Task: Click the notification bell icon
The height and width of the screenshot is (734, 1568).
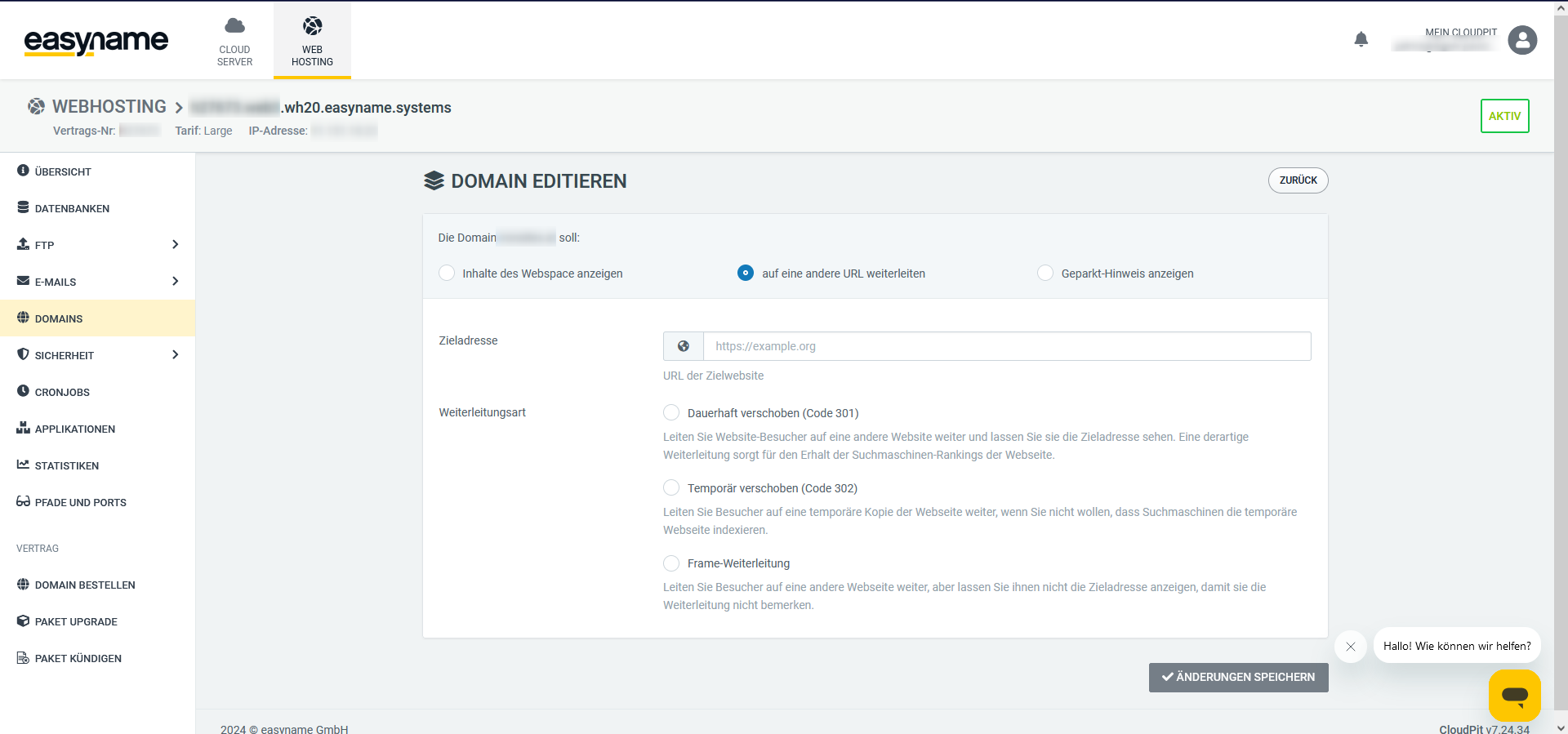Action: (x=1361, y=39)
